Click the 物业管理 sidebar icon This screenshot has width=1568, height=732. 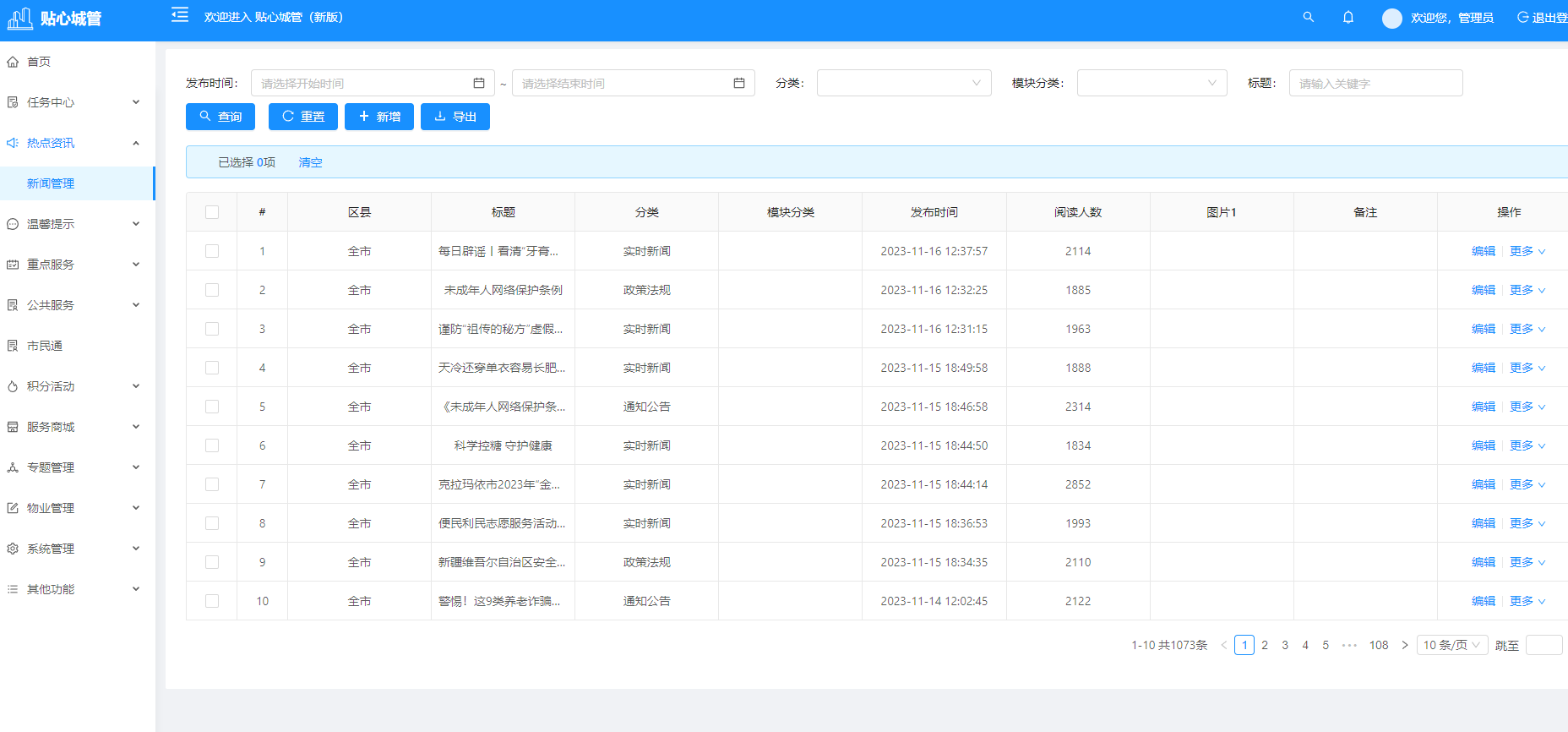(13, 508)
